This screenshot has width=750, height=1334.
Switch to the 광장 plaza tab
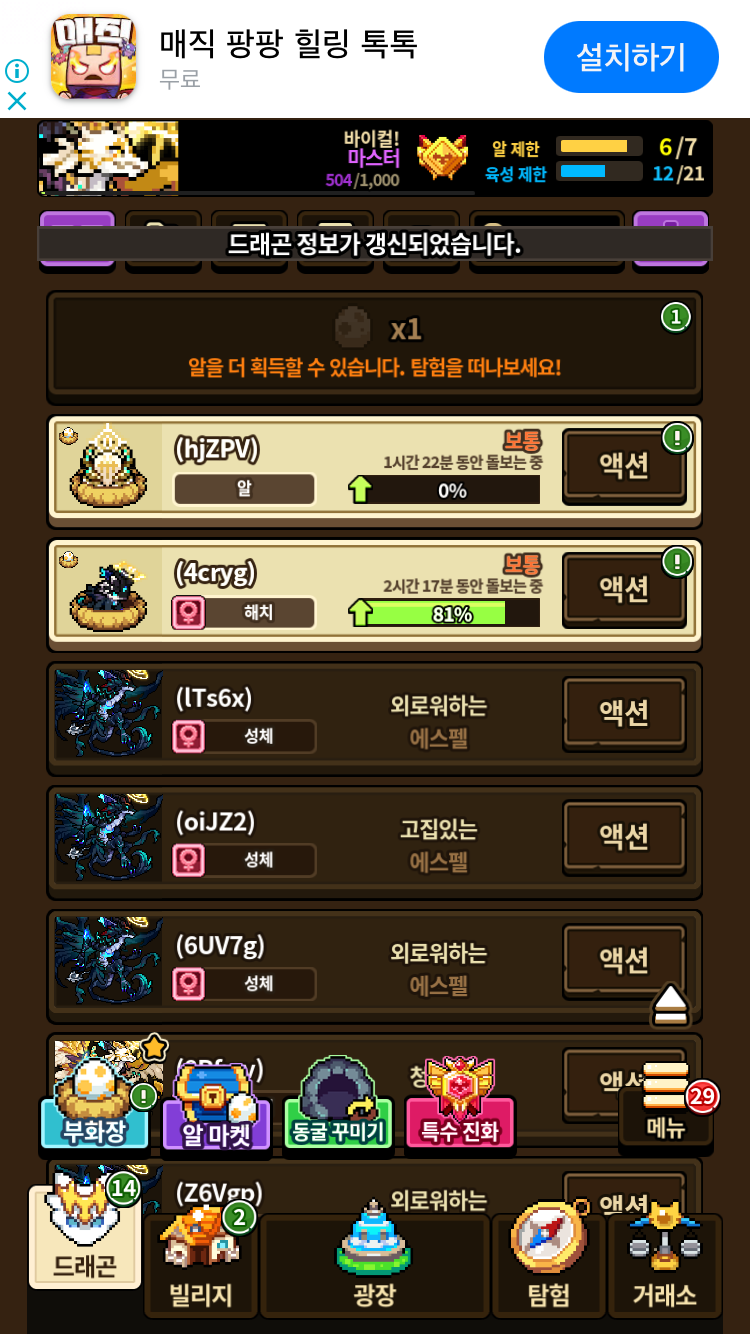pos(375,1266)
